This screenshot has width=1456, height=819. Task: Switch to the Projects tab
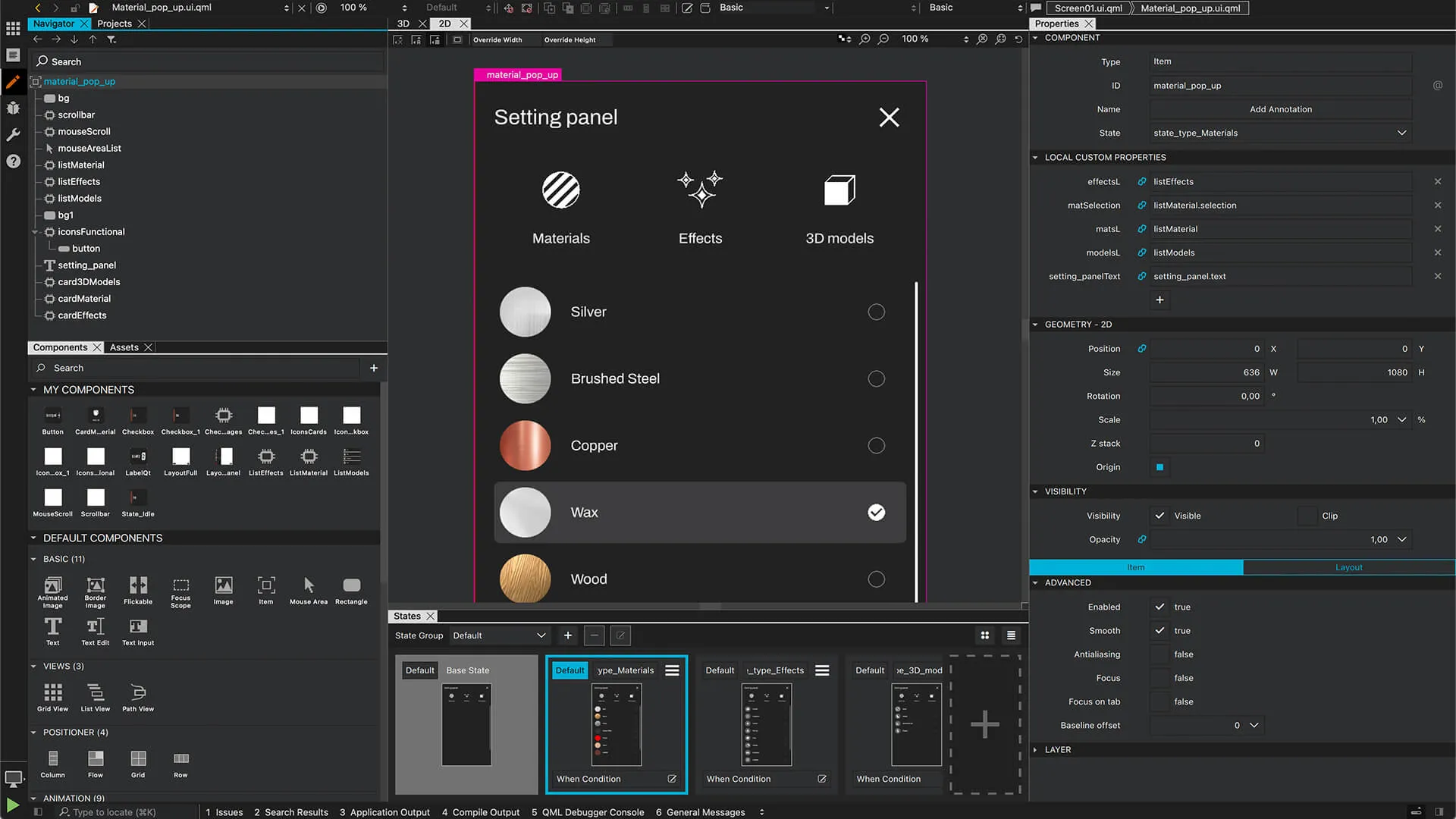tap(115, 24)
